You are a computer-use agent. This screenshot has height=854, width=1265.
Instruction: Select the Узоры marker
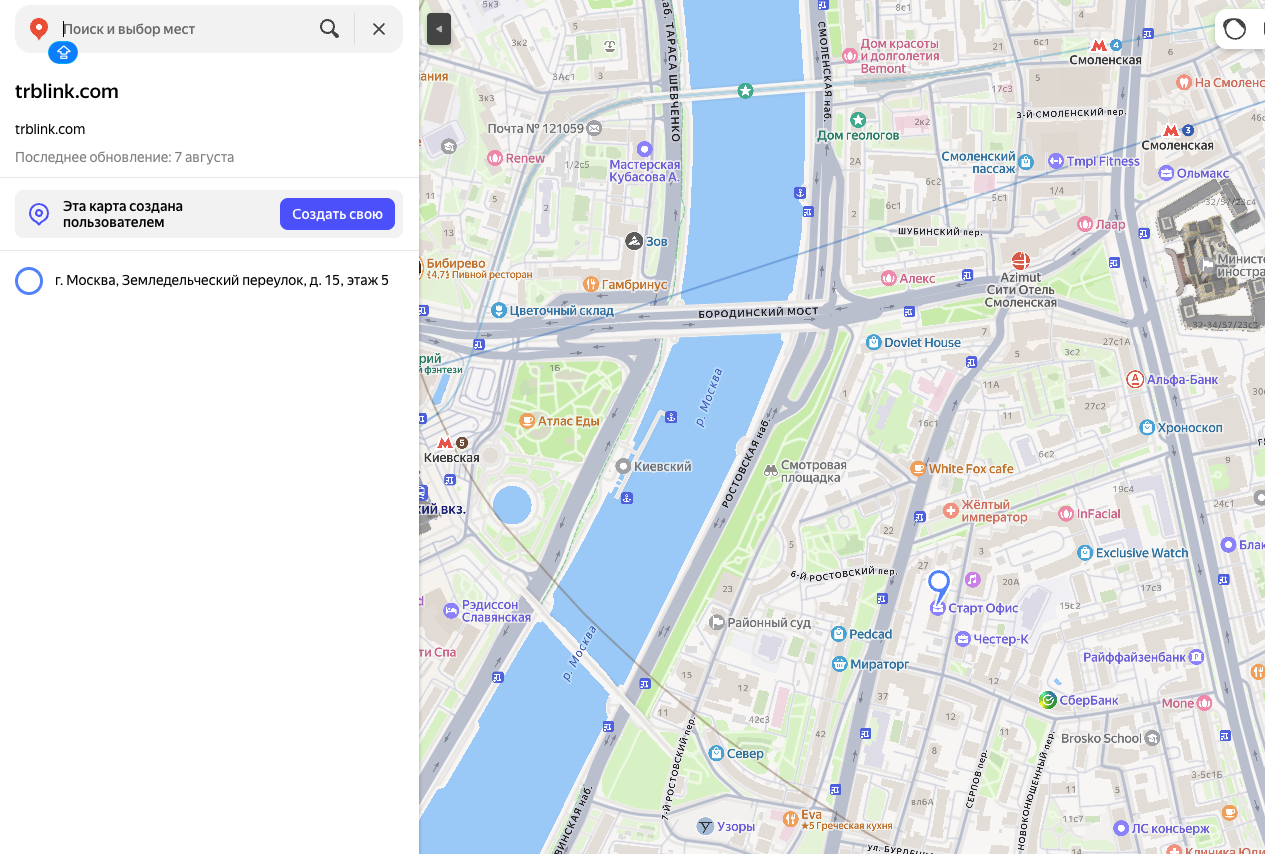(x=705, y=827)
